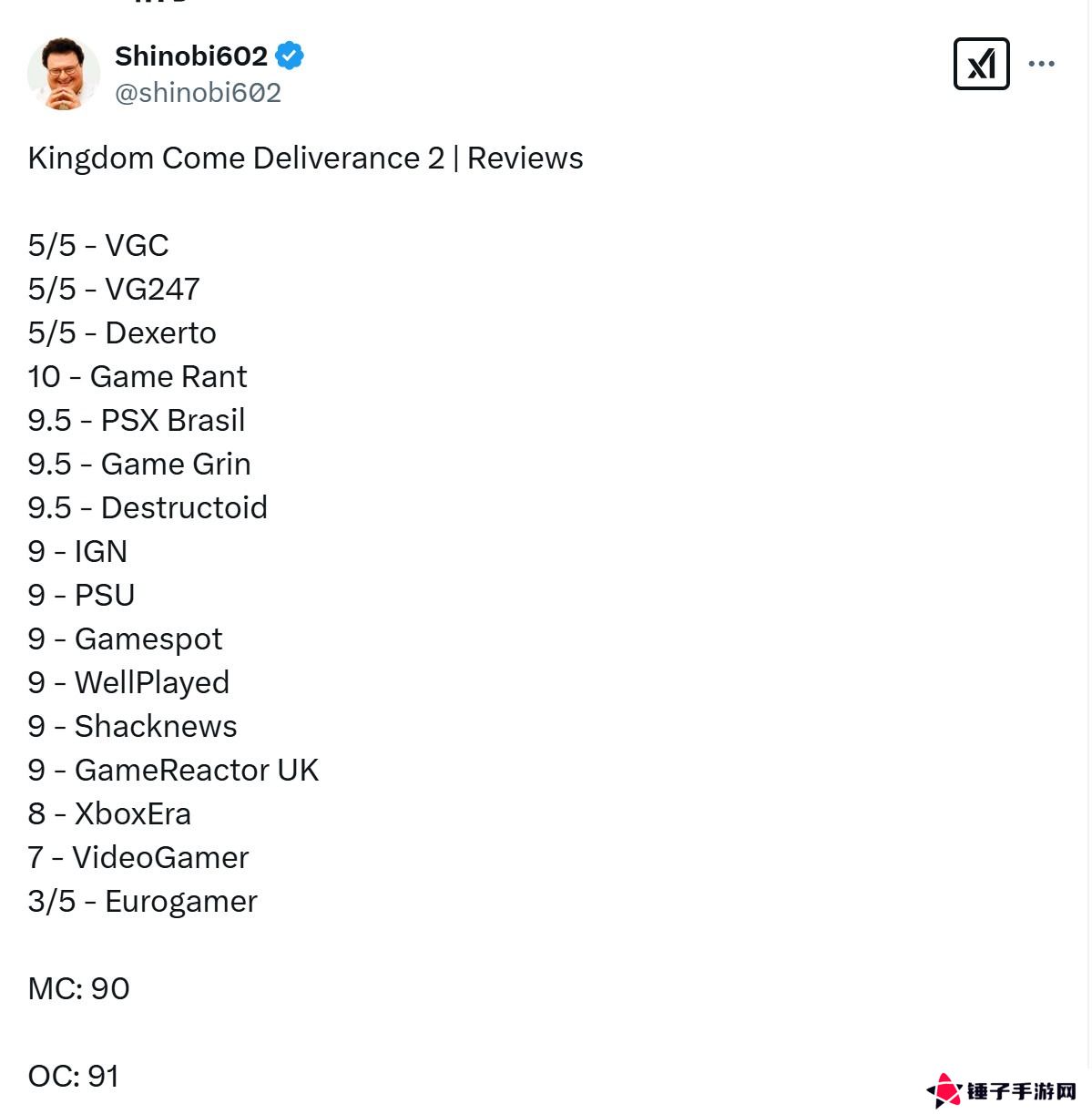Click the 5/5 - VGC review line
The image size is (1092, 1114).
pyautogui.click(x=98, y=246)
